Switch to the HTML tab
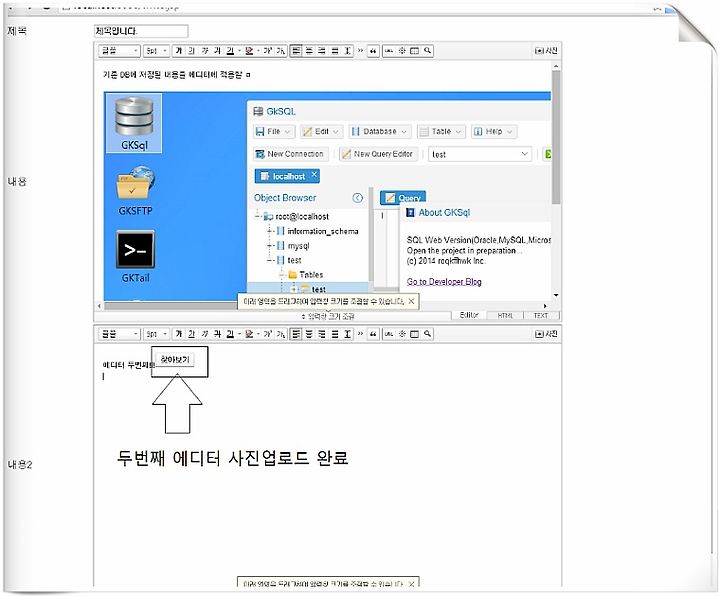This screenshot has width=720, height=596. pos(505,315)
